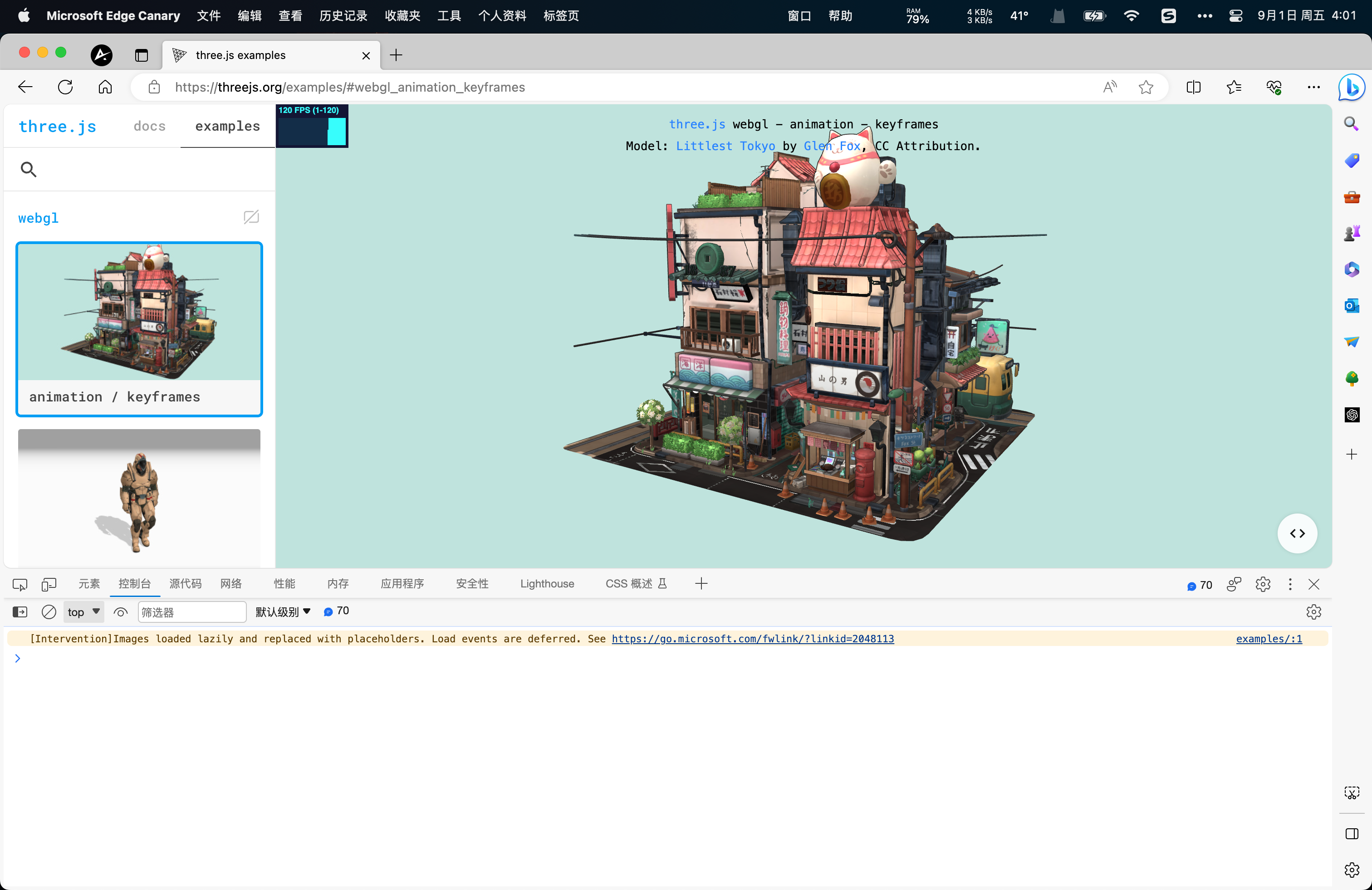Open DevTools settings gear
Viewport: 1372px width, 890px height.
point(1263,585)
